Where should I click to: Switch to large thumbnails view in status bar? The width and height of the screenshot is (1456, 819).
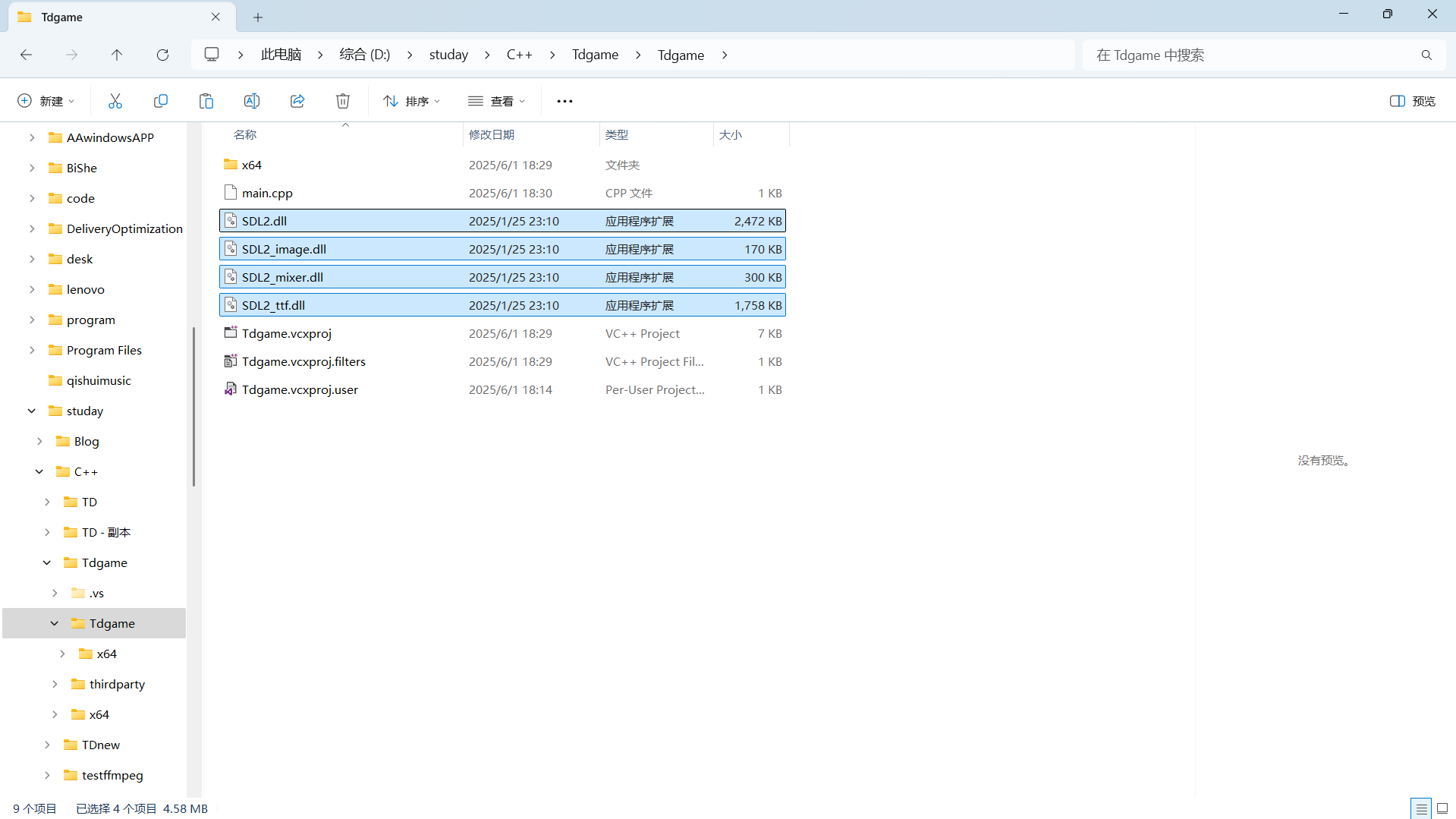pos(1442,808)
